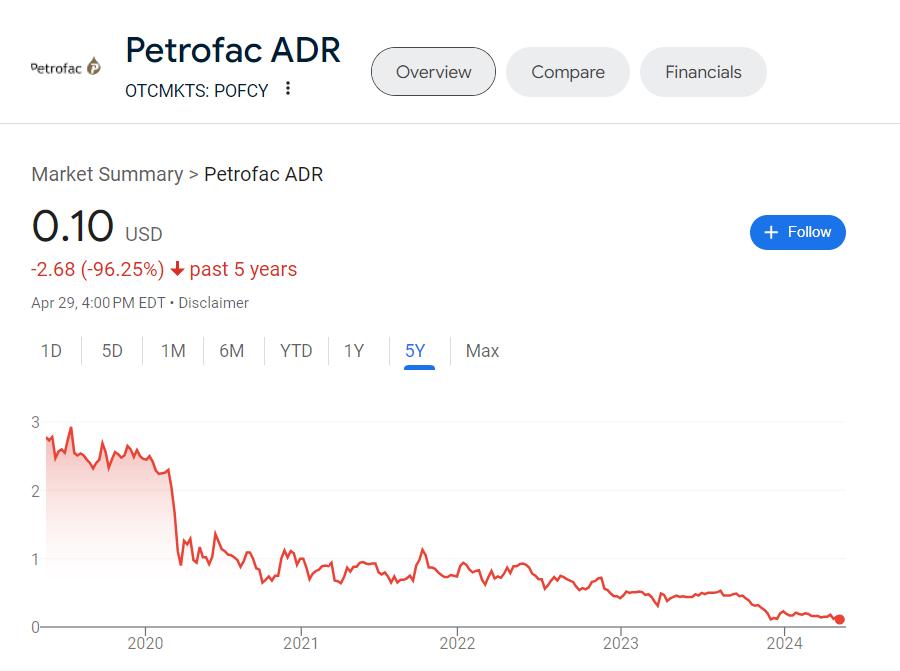
Task: Show the Max chart range
Action: (x=482, y=351)
